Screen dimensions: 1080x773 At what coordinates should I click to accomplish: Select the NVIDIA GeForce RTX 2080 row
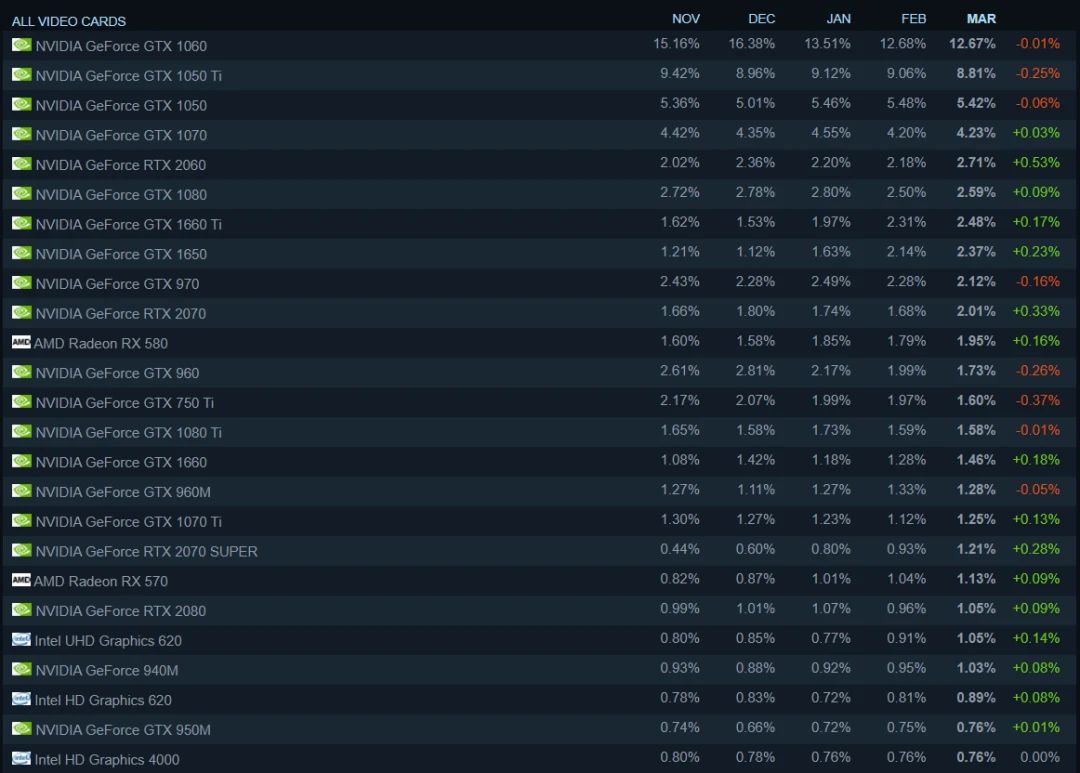pos(540,610)
